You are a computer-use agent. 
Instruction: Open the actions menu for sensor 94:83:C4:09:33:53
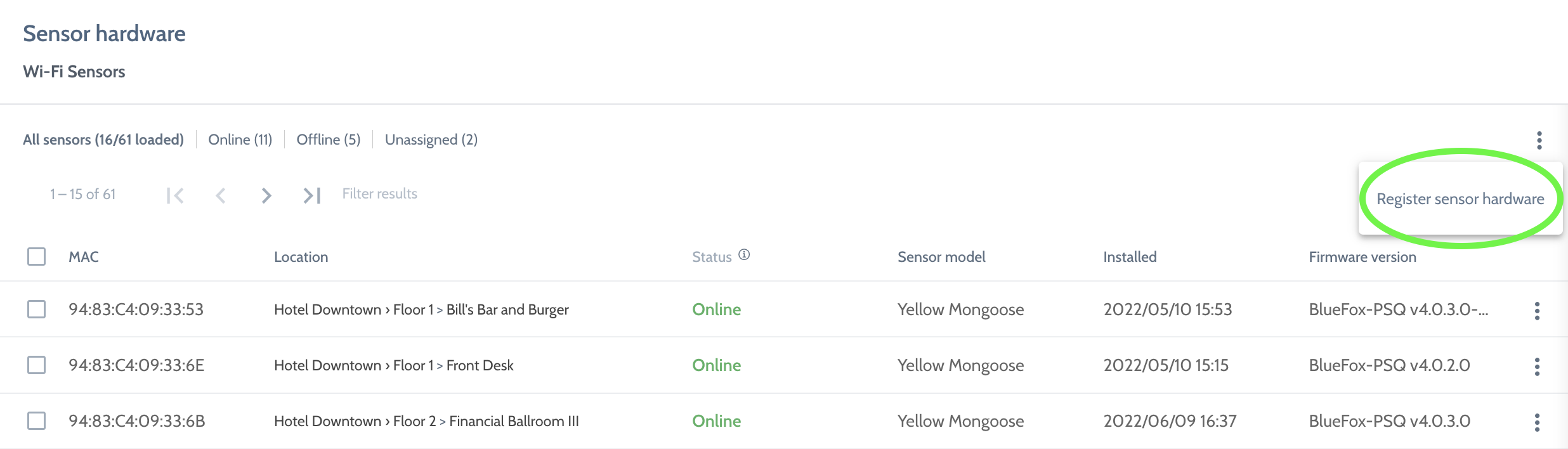pyautogui.click(x=1537, y=311)
